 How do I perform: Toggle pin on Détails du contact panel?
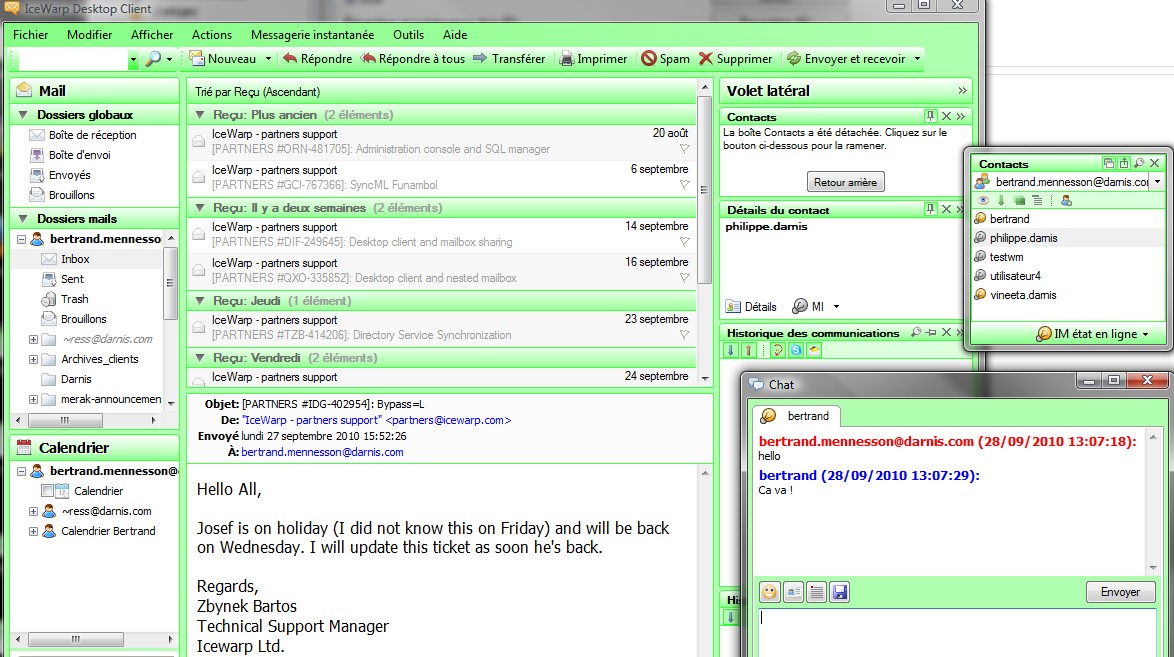[931, 209]
